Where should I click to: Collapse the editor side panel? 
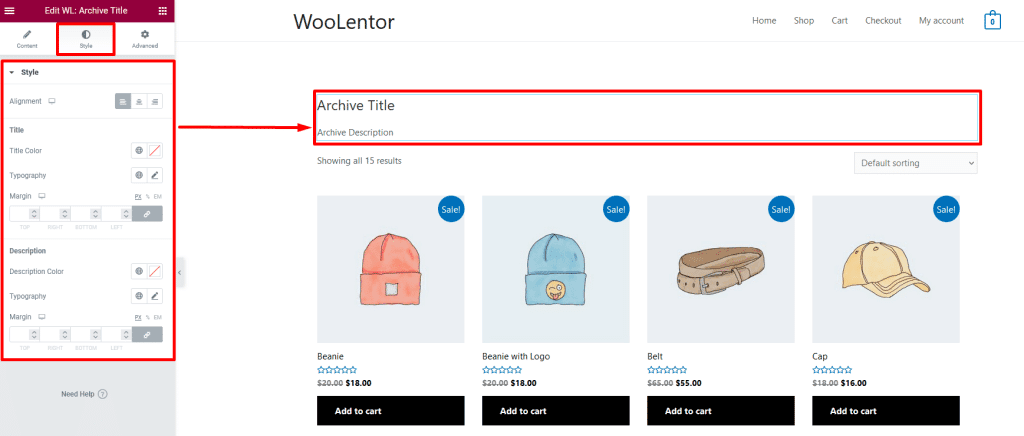[x=179, y=272]
